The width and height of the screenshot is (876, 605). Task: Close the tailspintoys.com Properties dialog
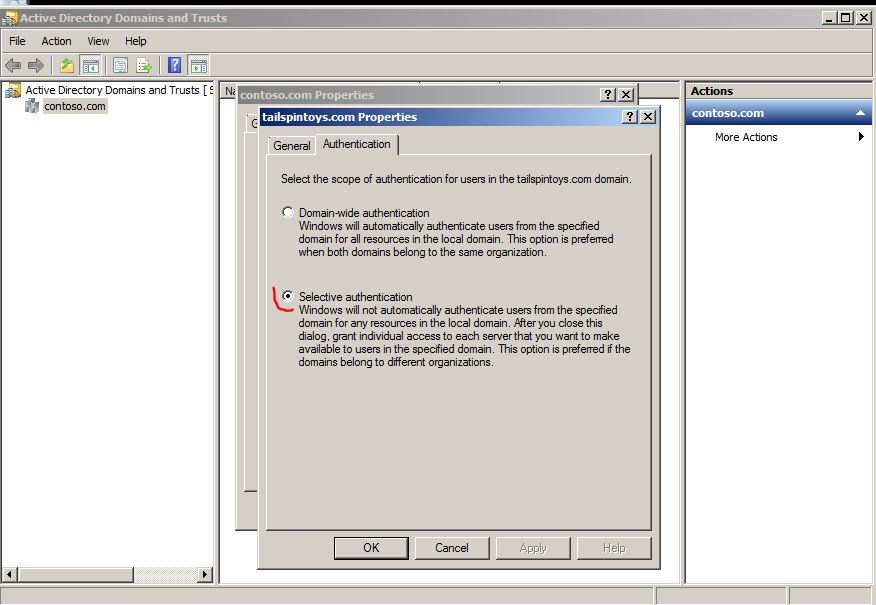pyautogui.click(x=648, y=116)
